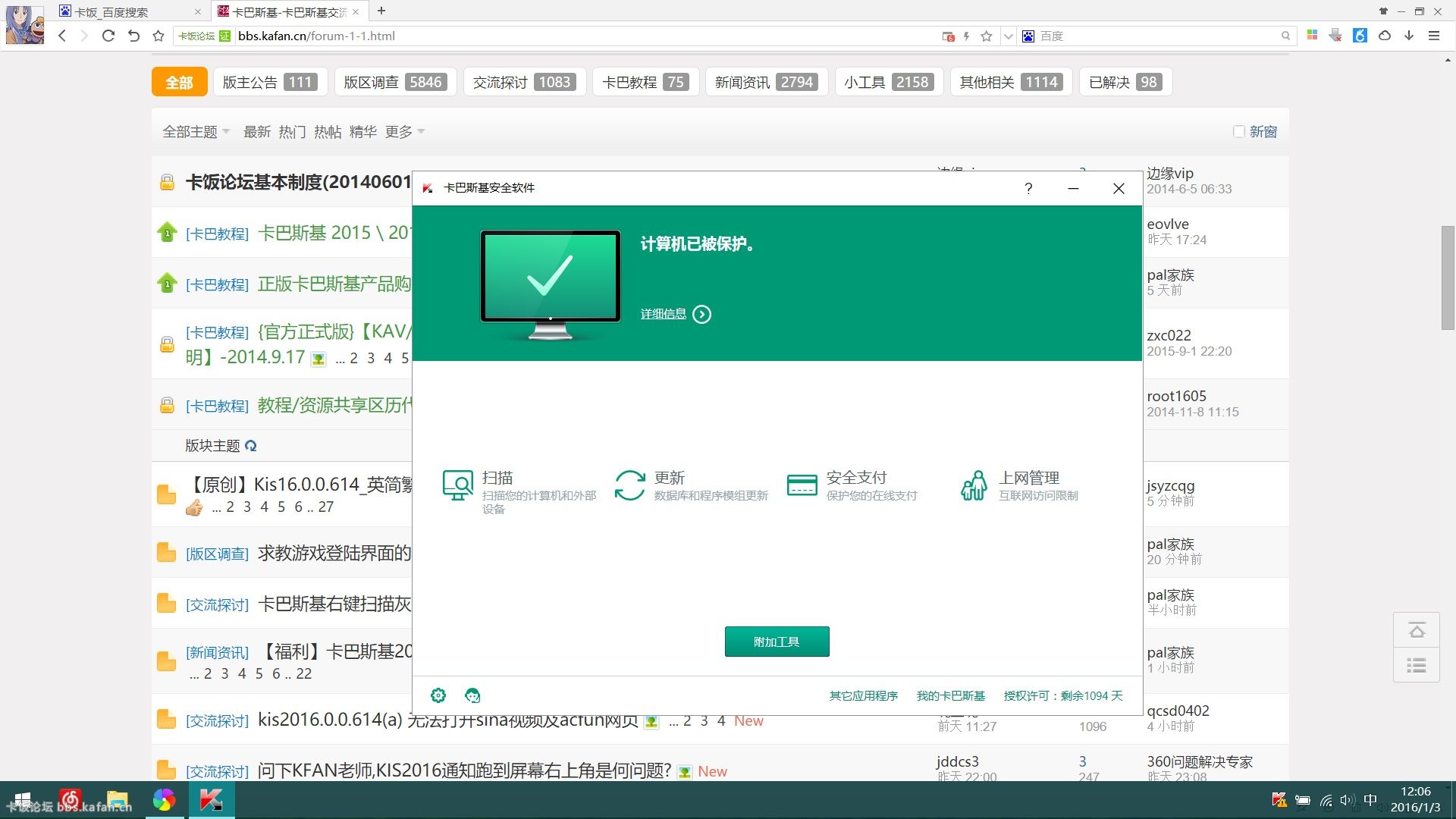Open the Safe Money card icon
This screenshot has height=819, width=1456.
802,485
